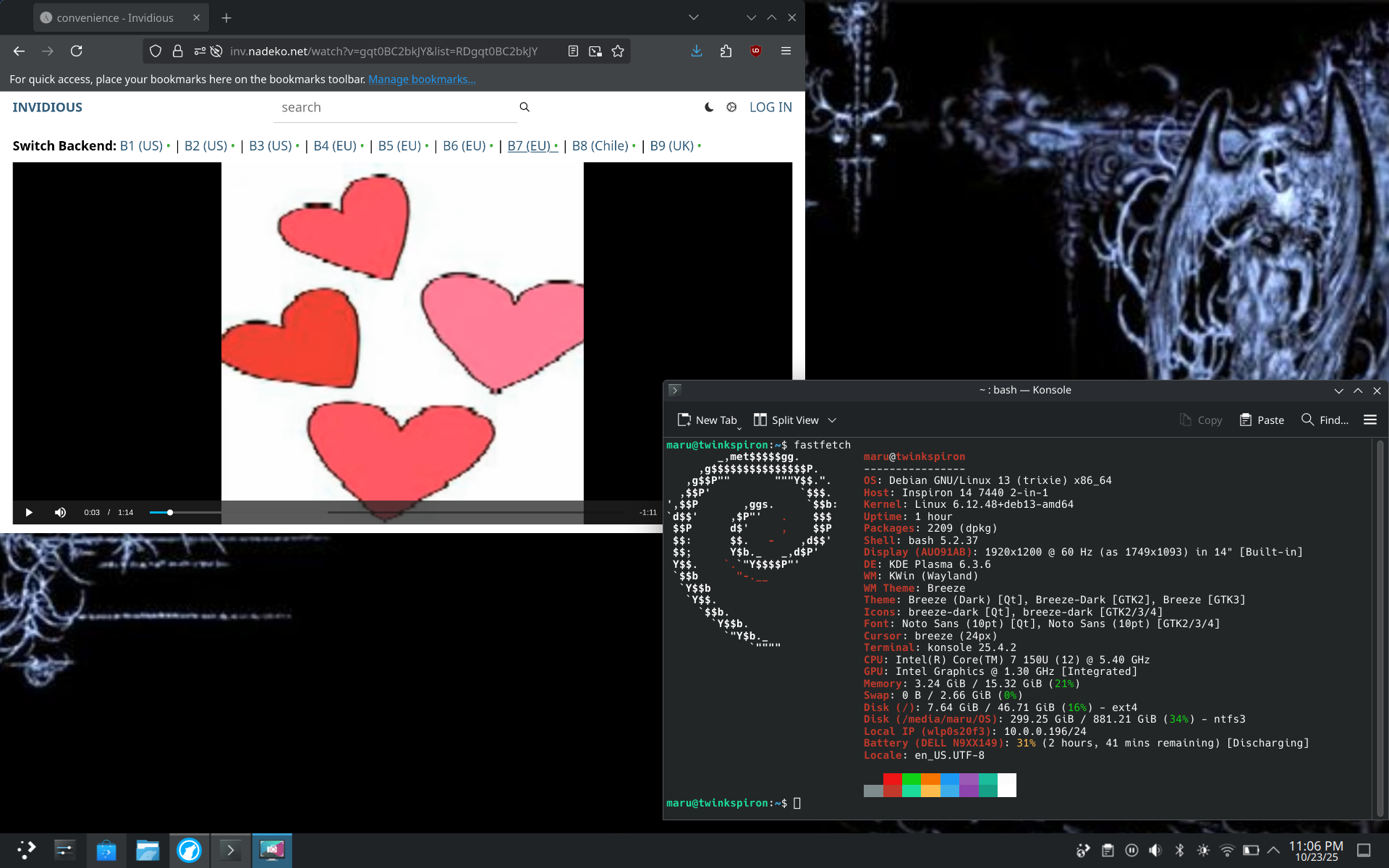Toggle reader view in the address bar
This screenshot has width=1389, height=868.
[573, 51]
